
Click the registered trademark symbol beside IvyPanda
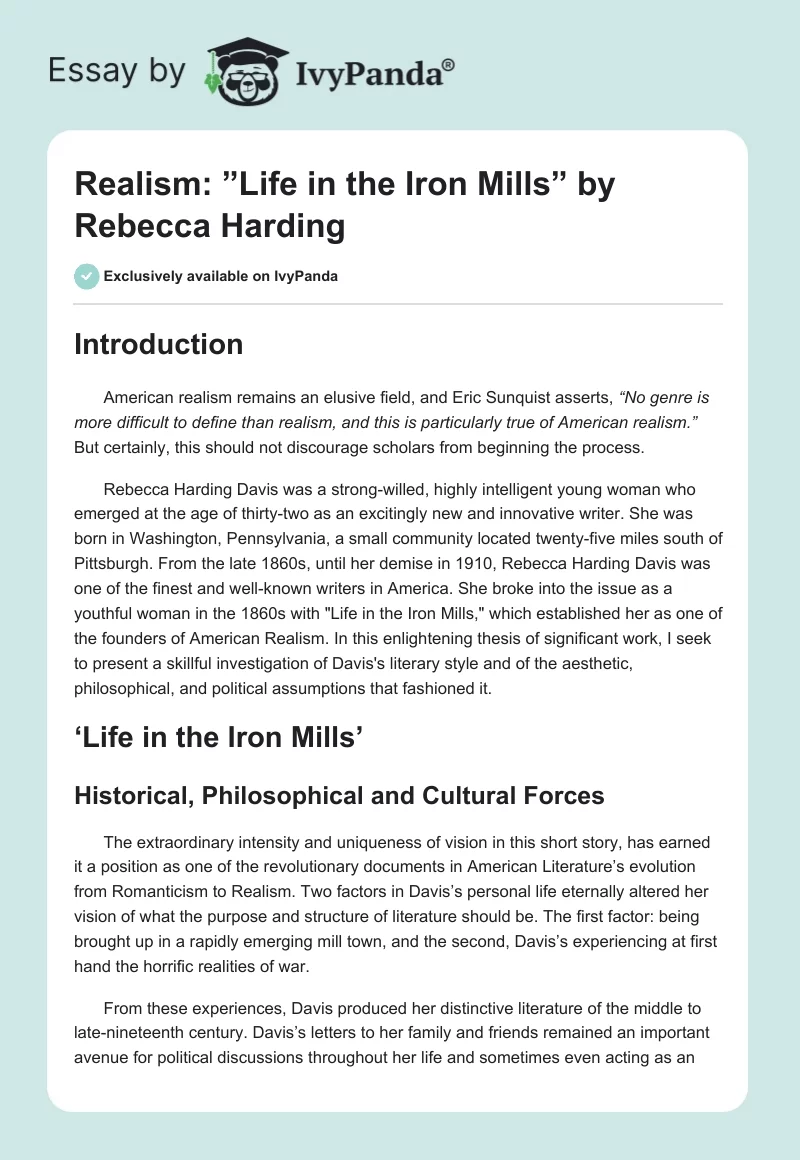pyautogui.click(x=448, y=64)
